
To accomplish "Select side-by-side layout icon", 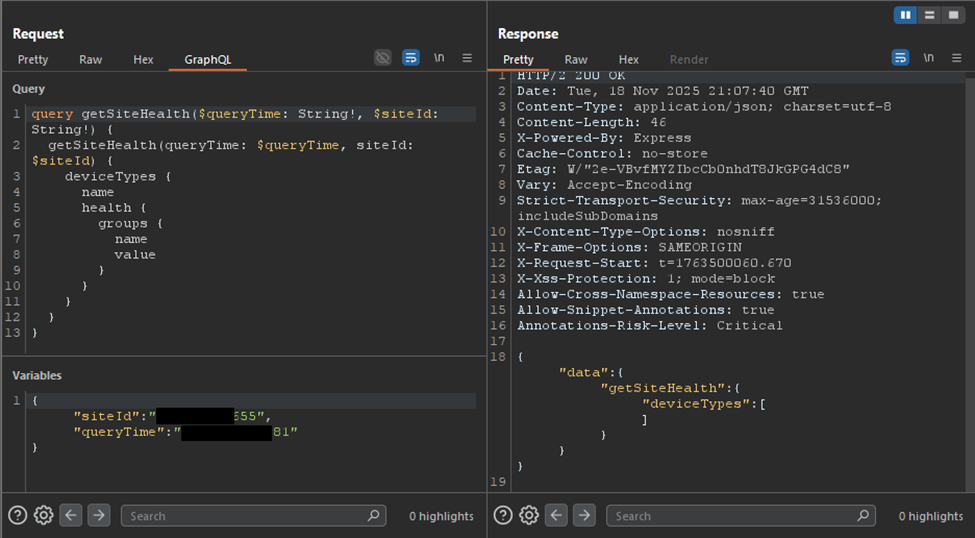I will pos(905,15).
